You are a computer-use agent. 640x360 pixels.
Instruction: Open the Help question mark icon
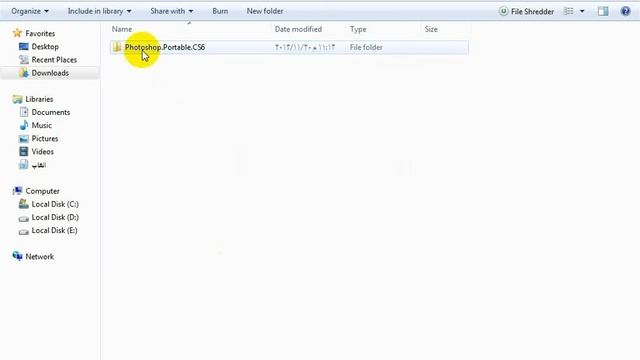click(625, 11)
